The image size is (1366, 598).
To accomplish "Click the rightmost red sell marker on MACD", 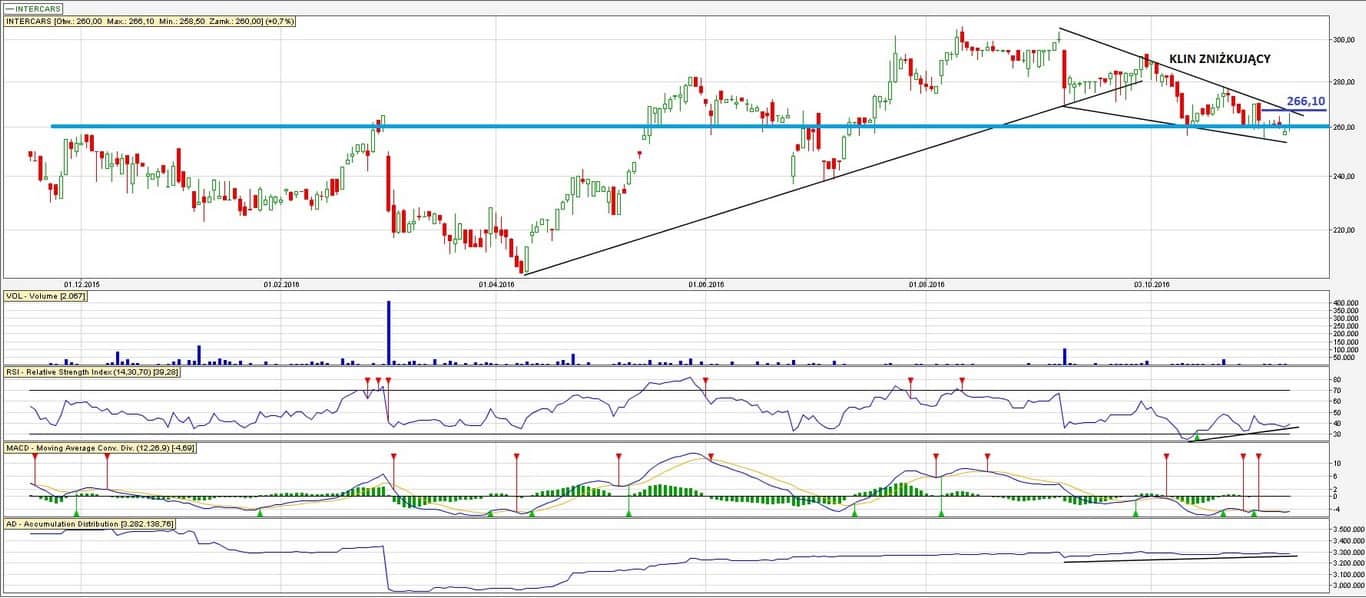I will click(1258, 456).
